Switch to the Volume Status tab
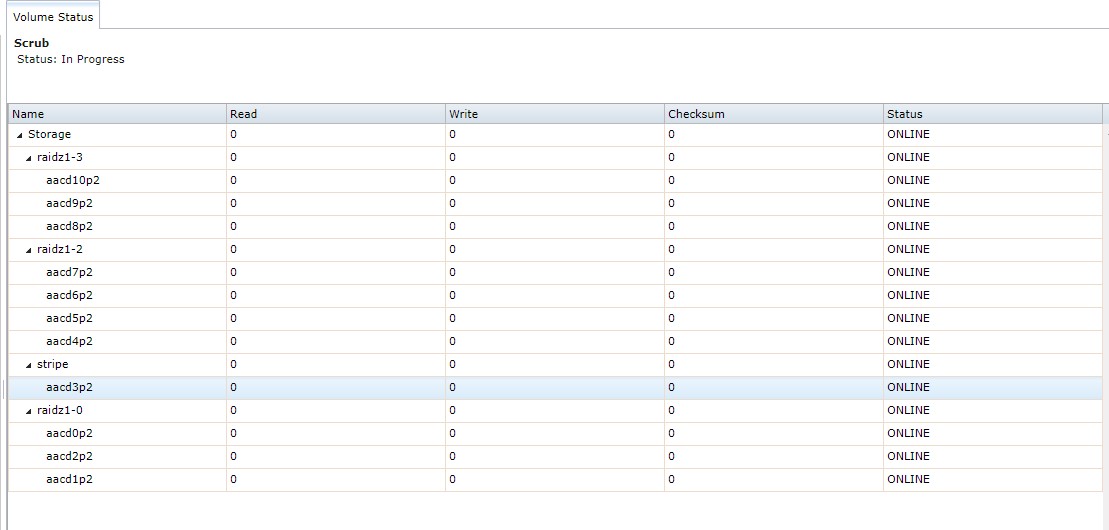The image size is (1109, 530). click(x=53, y=17)
